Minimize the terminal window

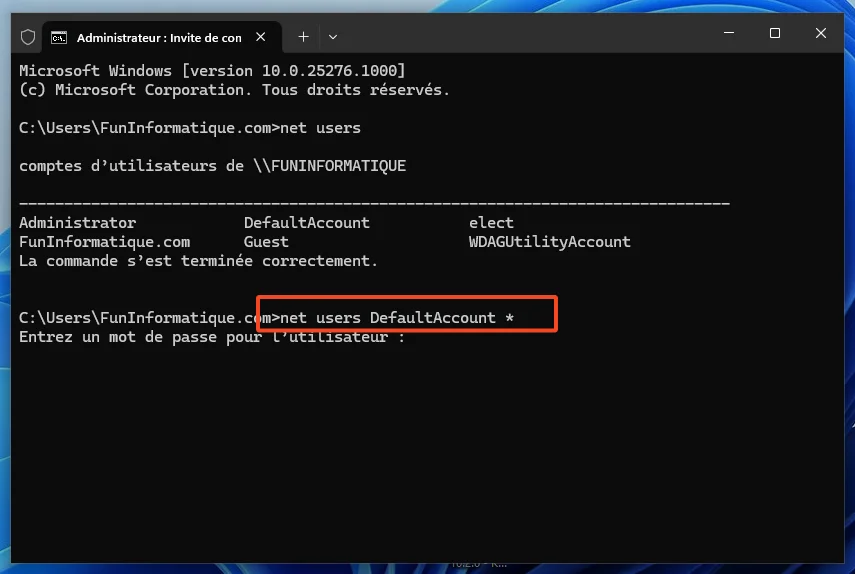[728, 33]
